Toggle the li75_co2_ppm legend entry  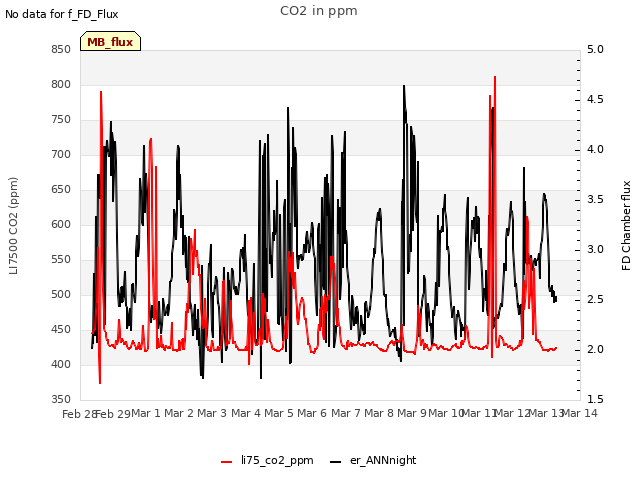267,460
